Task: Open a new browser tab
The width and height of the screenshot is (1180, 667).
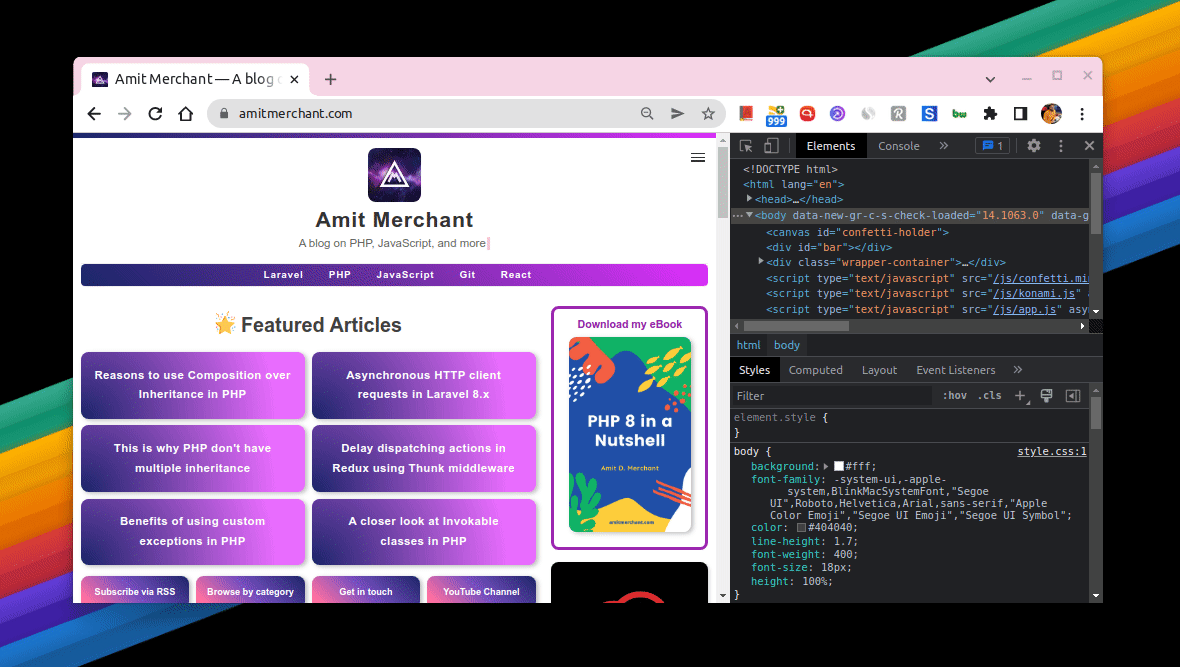Action: (330, 79)
